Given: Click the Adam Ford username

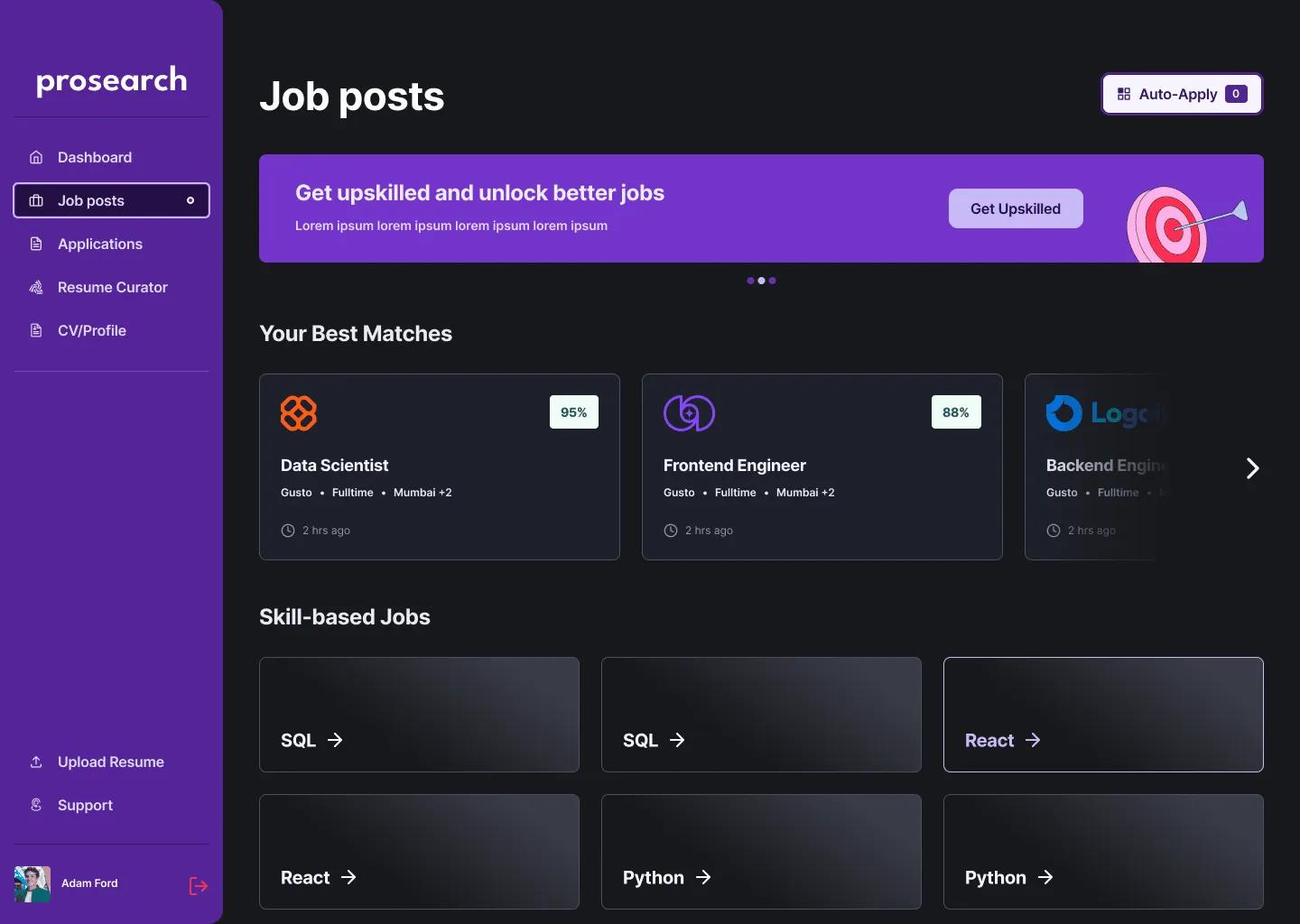Looking at the screenshot, I should pos(89,883).
